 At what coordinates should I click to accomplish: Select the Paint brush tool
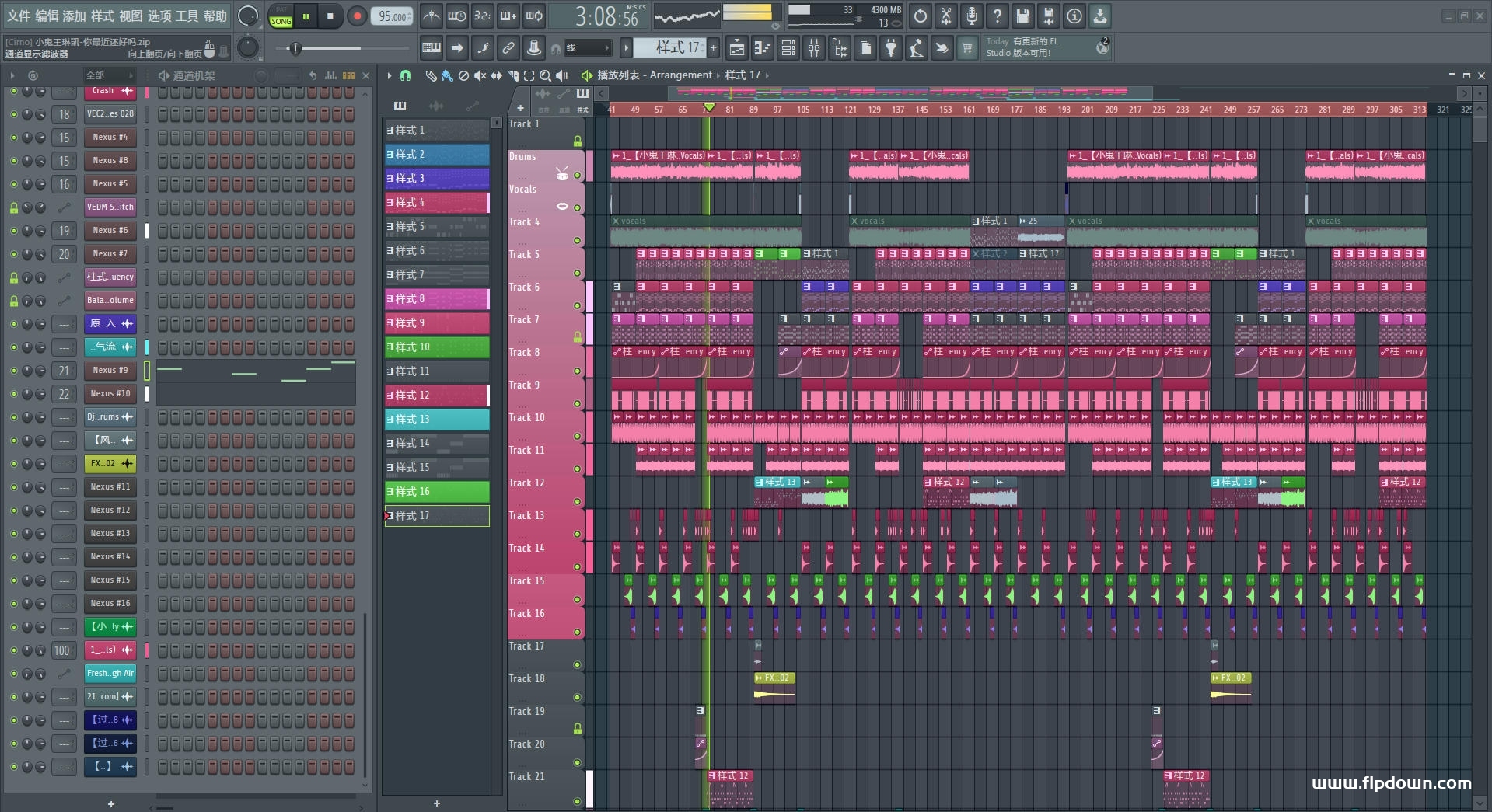pyautogui.click(x=447, y=75)
